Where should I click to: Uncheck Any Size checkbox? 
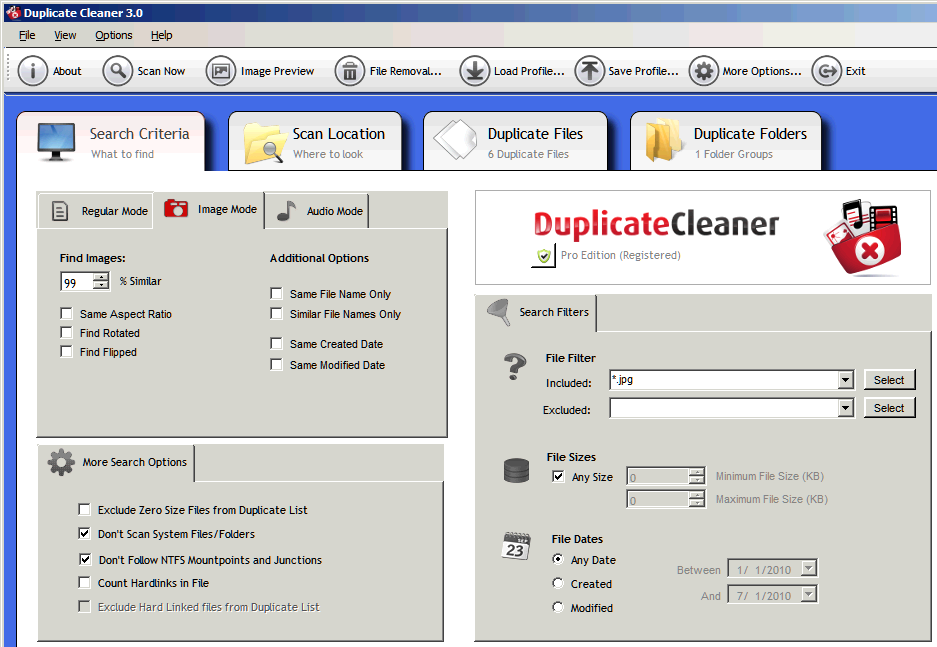(x=558, y=477)
